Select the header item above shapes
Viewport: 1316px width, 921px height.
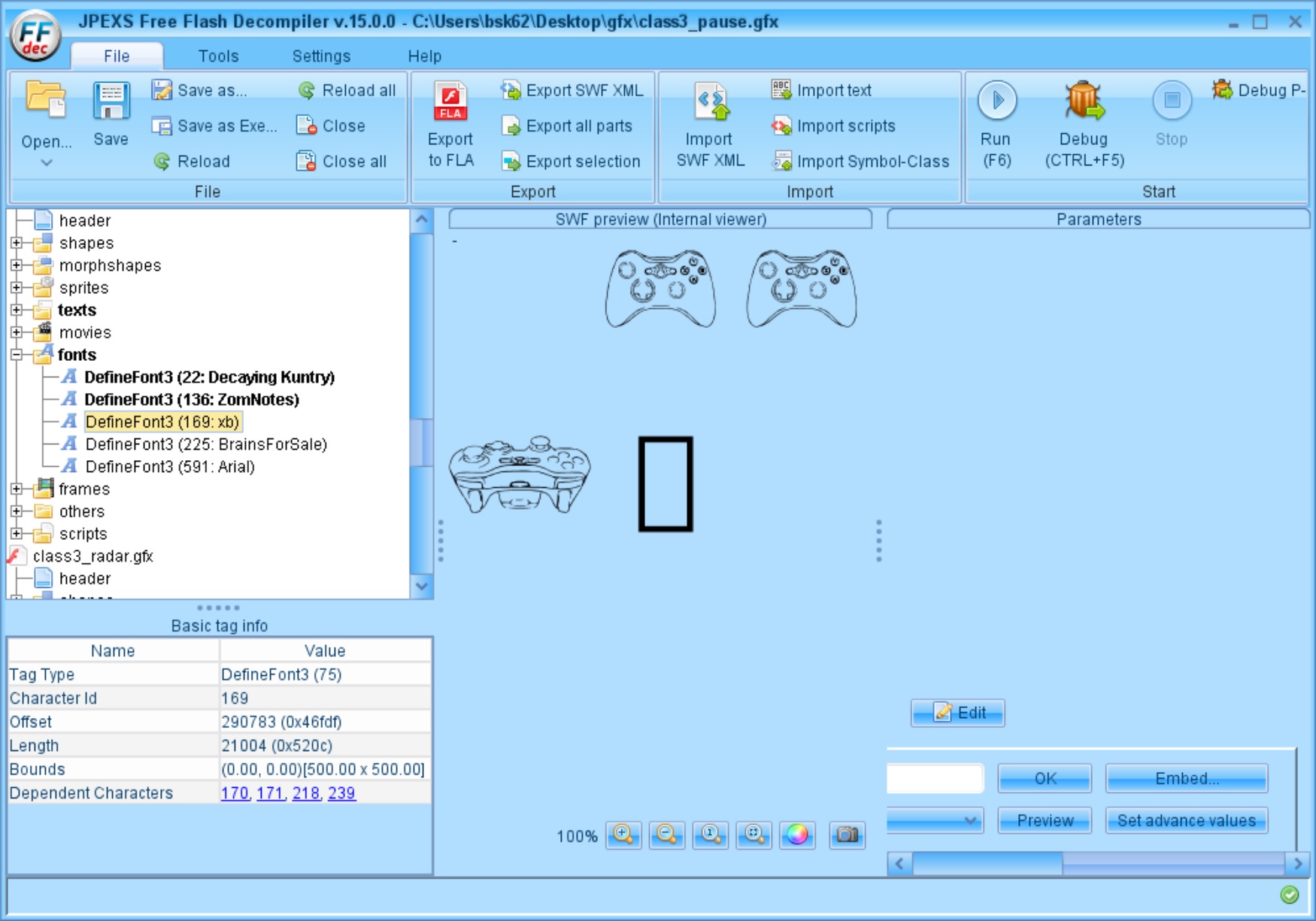click(x=84, y=220)
